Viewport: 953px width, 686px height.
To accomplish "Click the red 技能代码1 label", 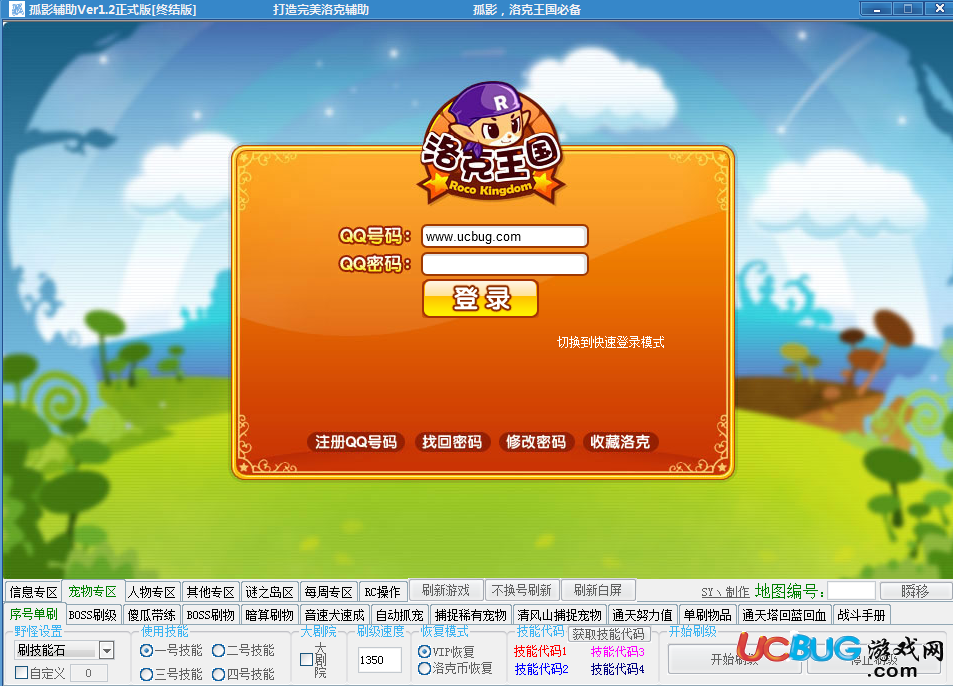I will tap(540, 651).
